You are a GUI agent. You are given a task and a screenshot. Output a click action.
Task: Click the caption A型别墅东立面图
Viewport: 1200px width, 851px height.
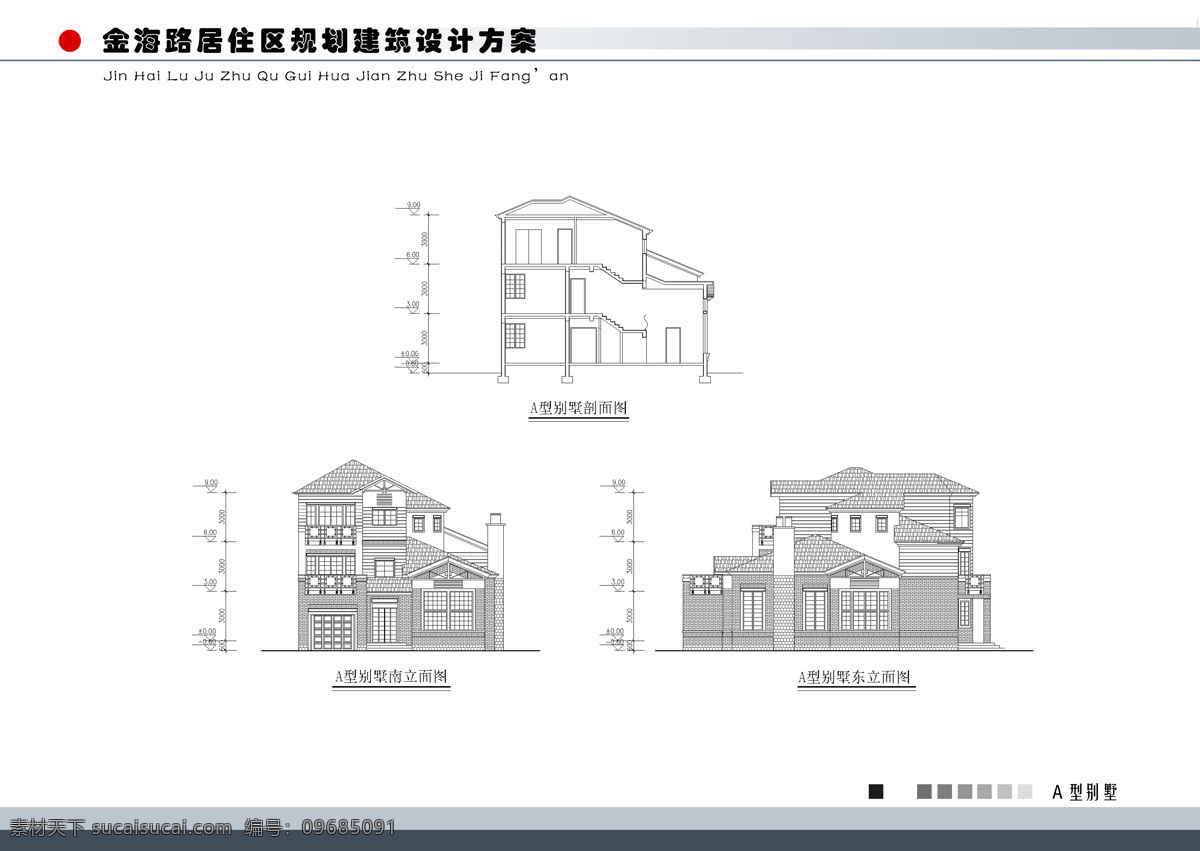(x=855, y=677)
